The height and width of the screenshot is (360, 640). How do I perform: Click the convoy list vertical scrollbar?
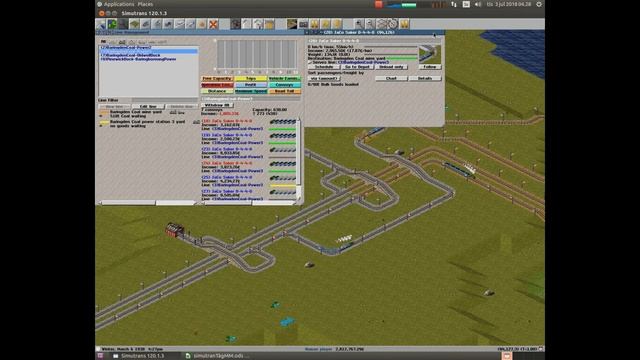click(299, 159)
